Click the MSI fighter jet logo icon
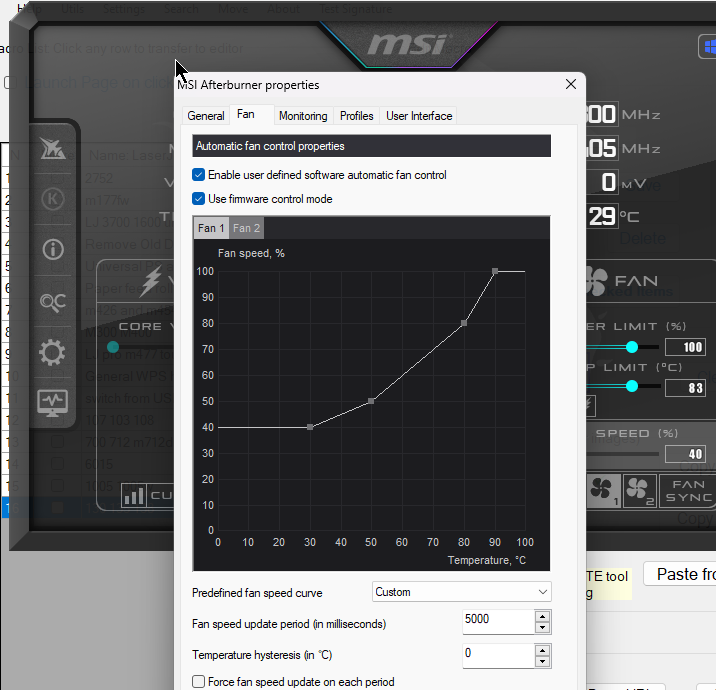This screenshot has width=716, height=690. (52, 148)
